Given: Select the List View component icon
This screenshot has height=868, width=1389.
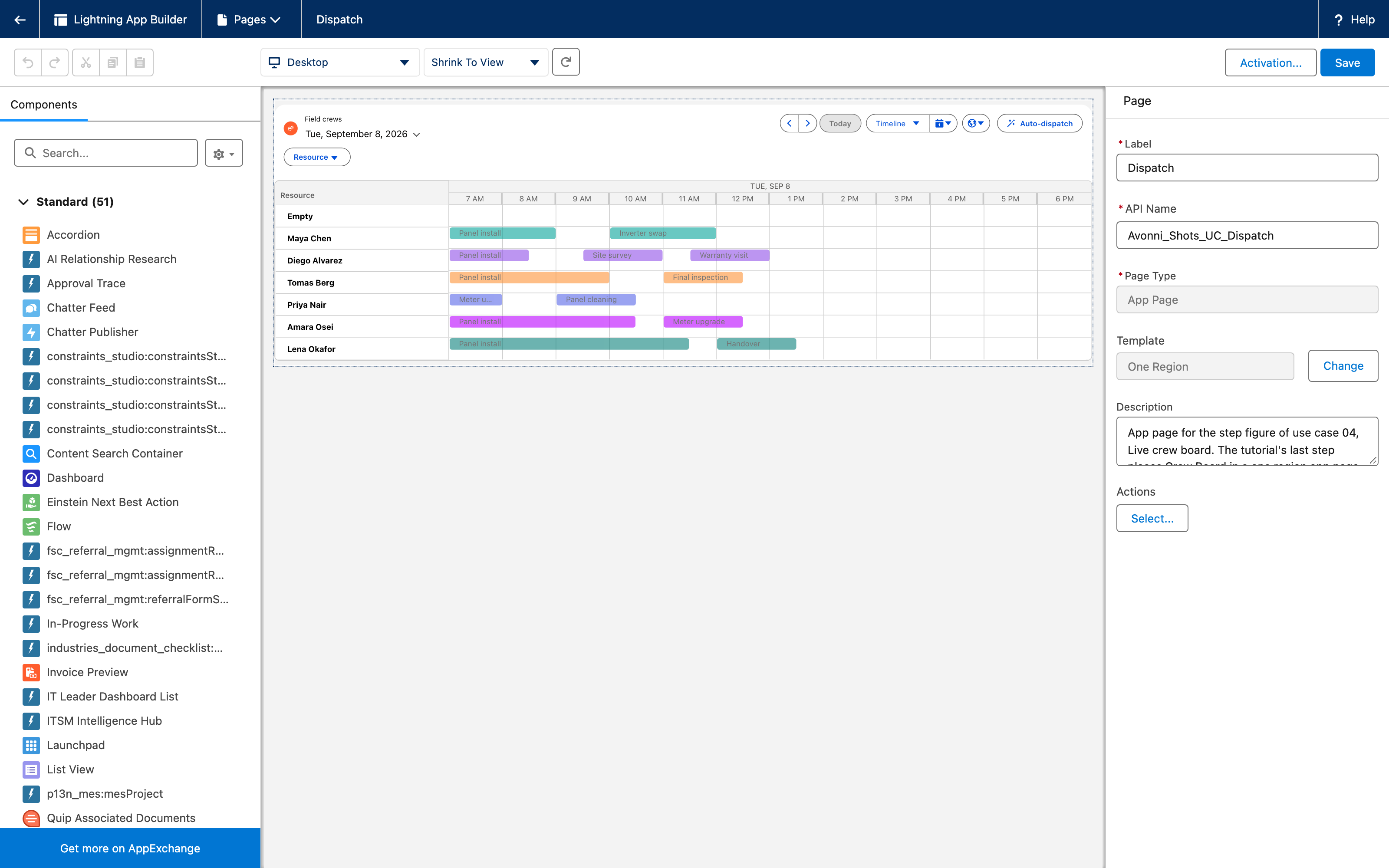Looking at the screenshot, I should pos(31,769).
